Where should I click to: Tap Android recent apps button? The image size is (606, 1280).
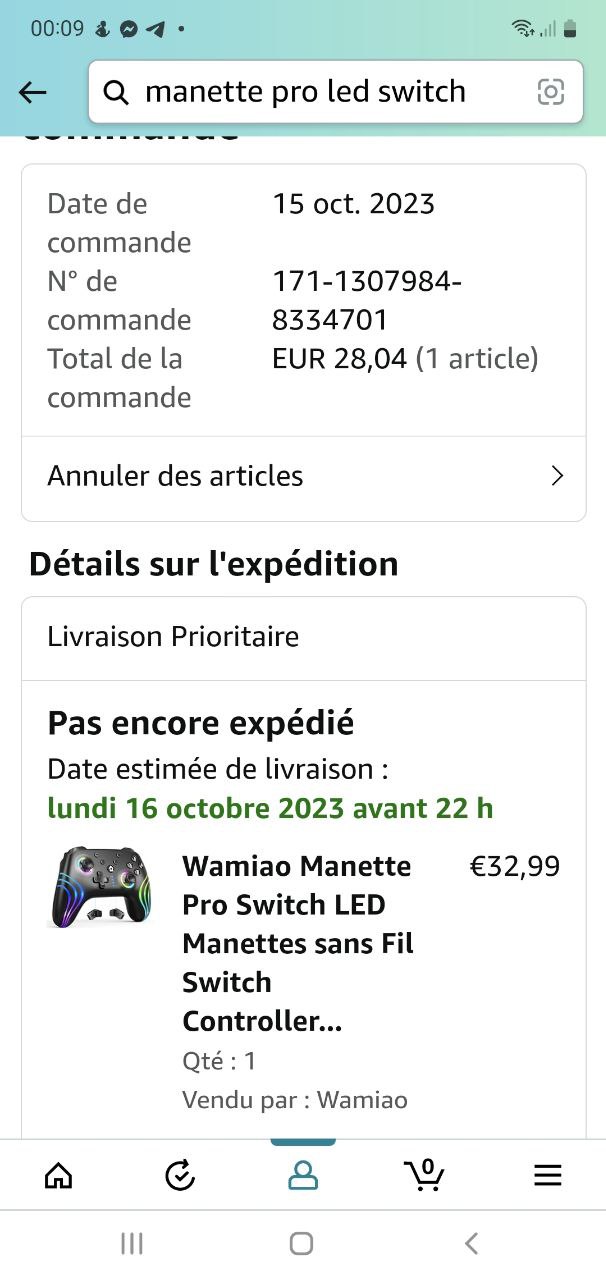[x=131, y=1243]
